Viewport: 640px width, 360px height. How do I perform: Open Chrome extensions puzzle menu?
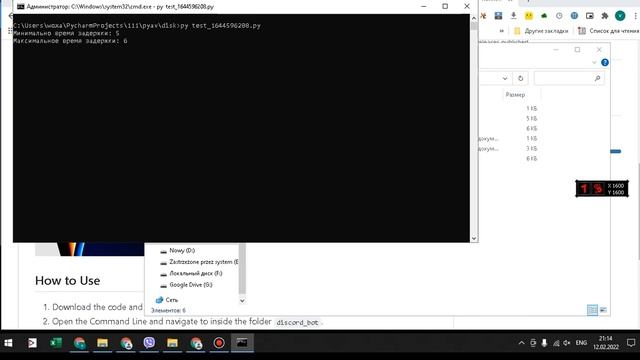pyautogui.click(x=604, y=16)
